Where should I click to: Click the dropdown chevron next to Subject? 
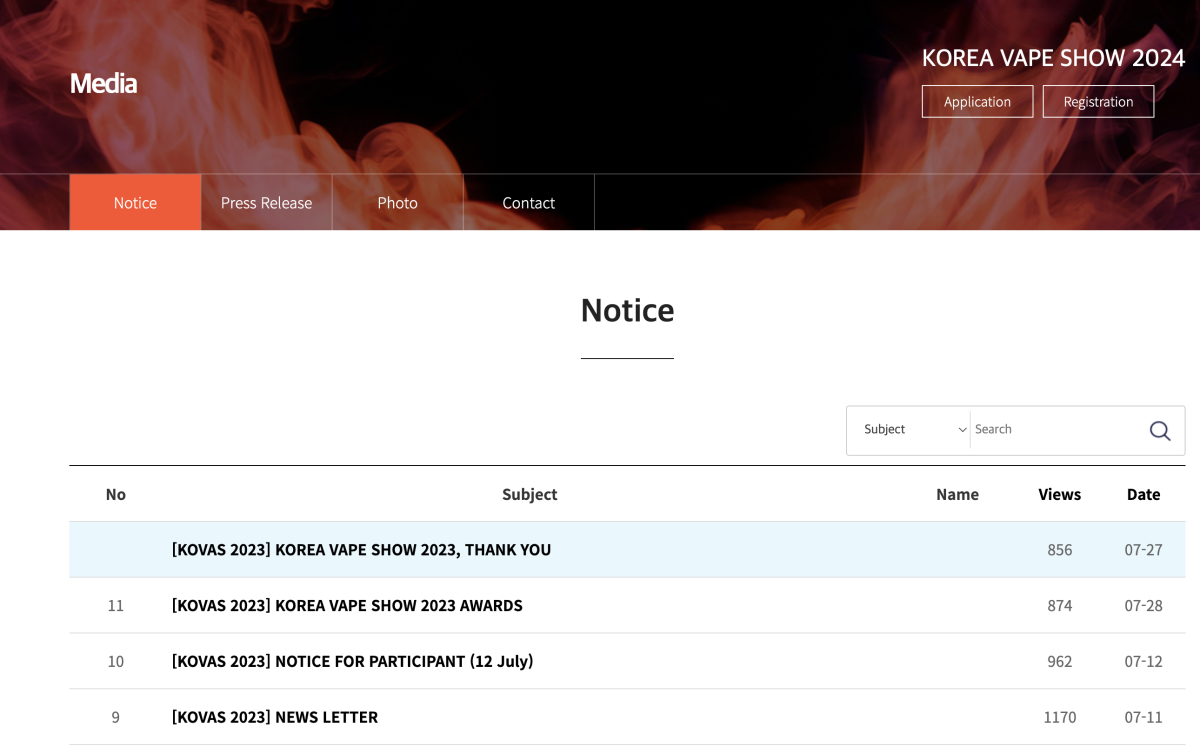(962, 430)
